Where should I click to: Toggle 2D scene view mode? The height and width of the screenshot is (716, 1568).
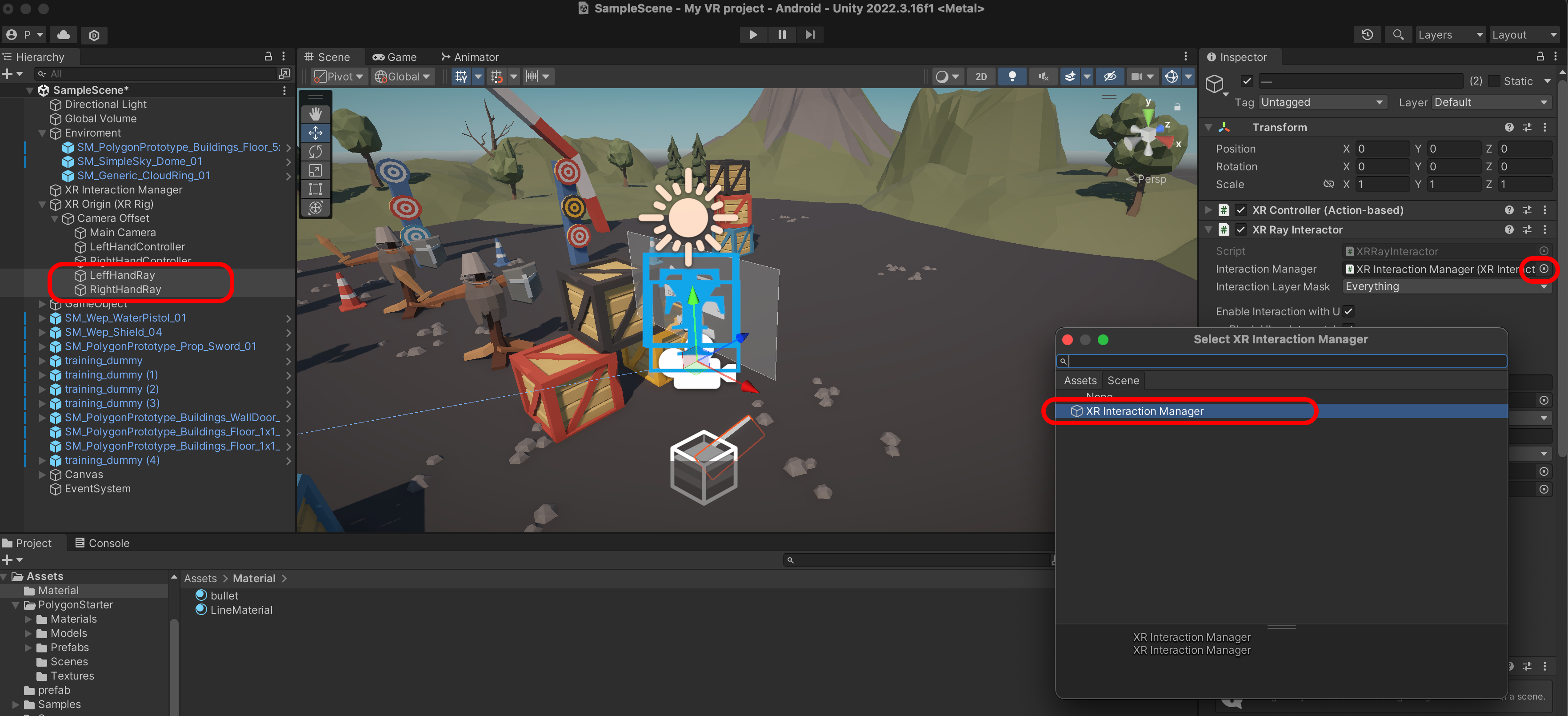980,76
